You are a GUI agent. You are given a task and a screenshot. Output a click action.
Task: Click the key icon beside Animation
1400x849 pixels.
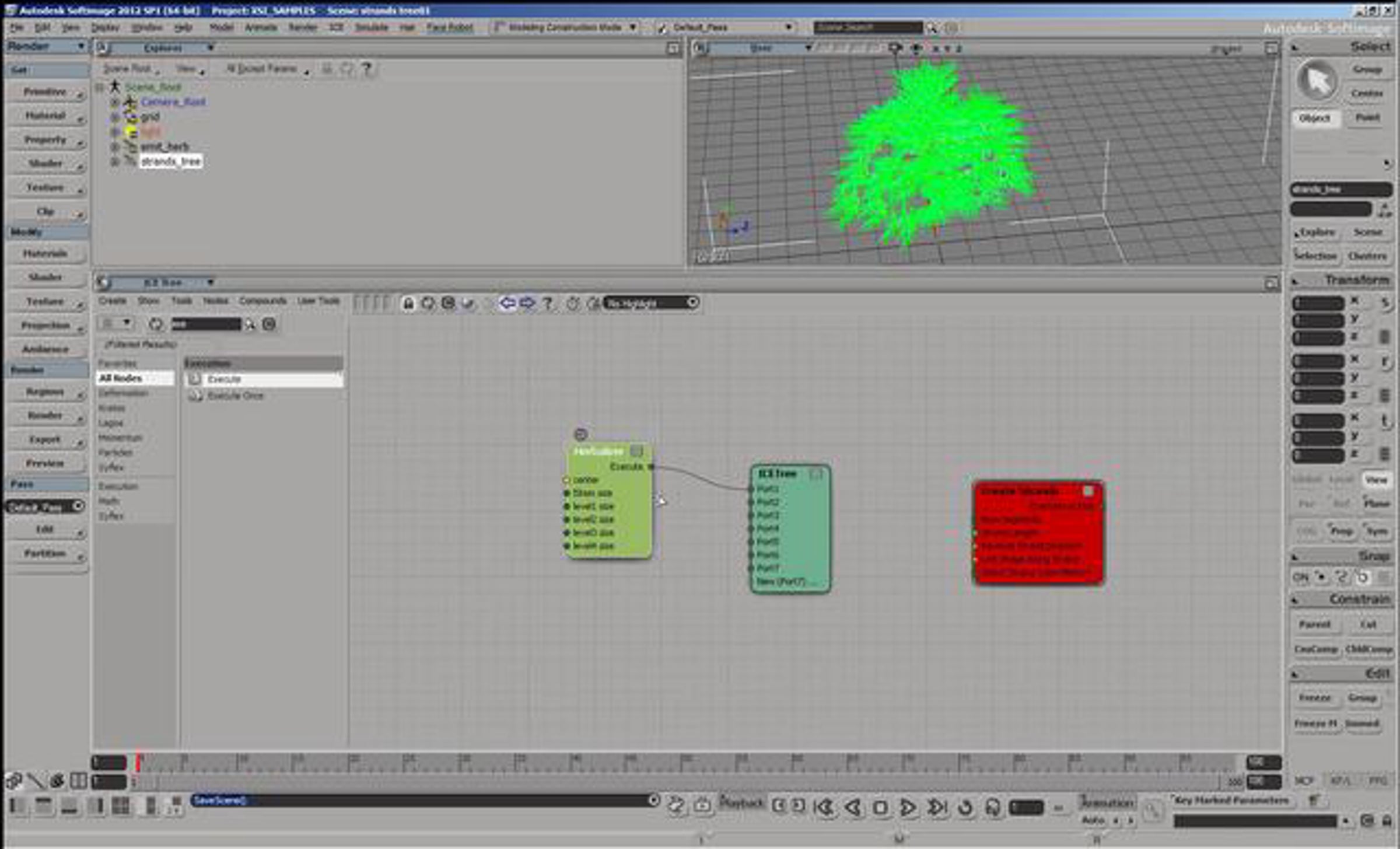pos(1152,810)
